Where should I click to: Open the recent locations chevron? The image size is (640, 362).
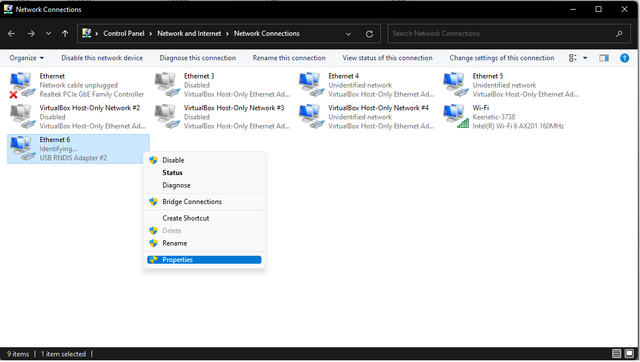coord(48,33)
